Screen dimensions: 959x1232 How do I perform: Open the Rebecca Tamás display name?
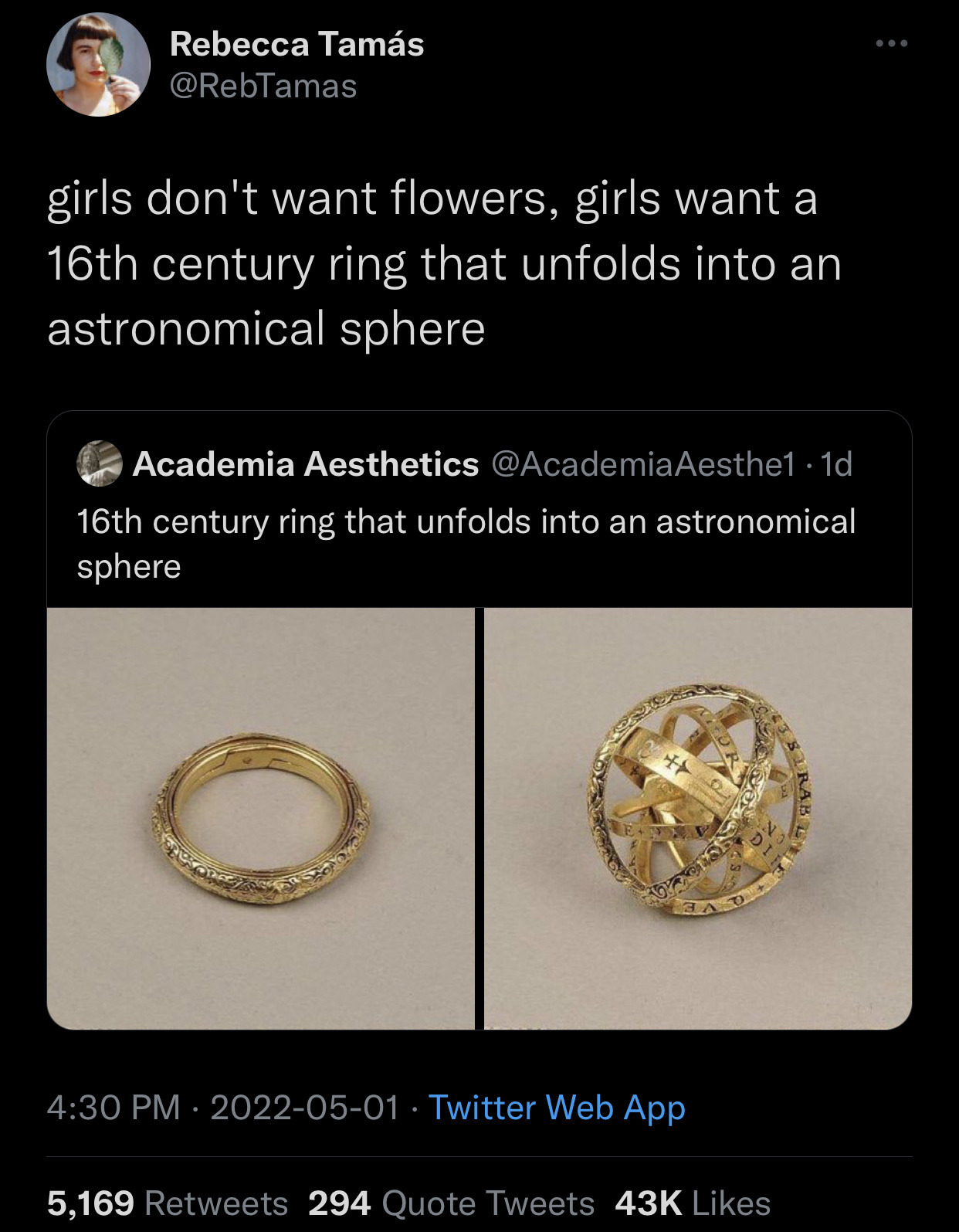[x=297, y=44]
